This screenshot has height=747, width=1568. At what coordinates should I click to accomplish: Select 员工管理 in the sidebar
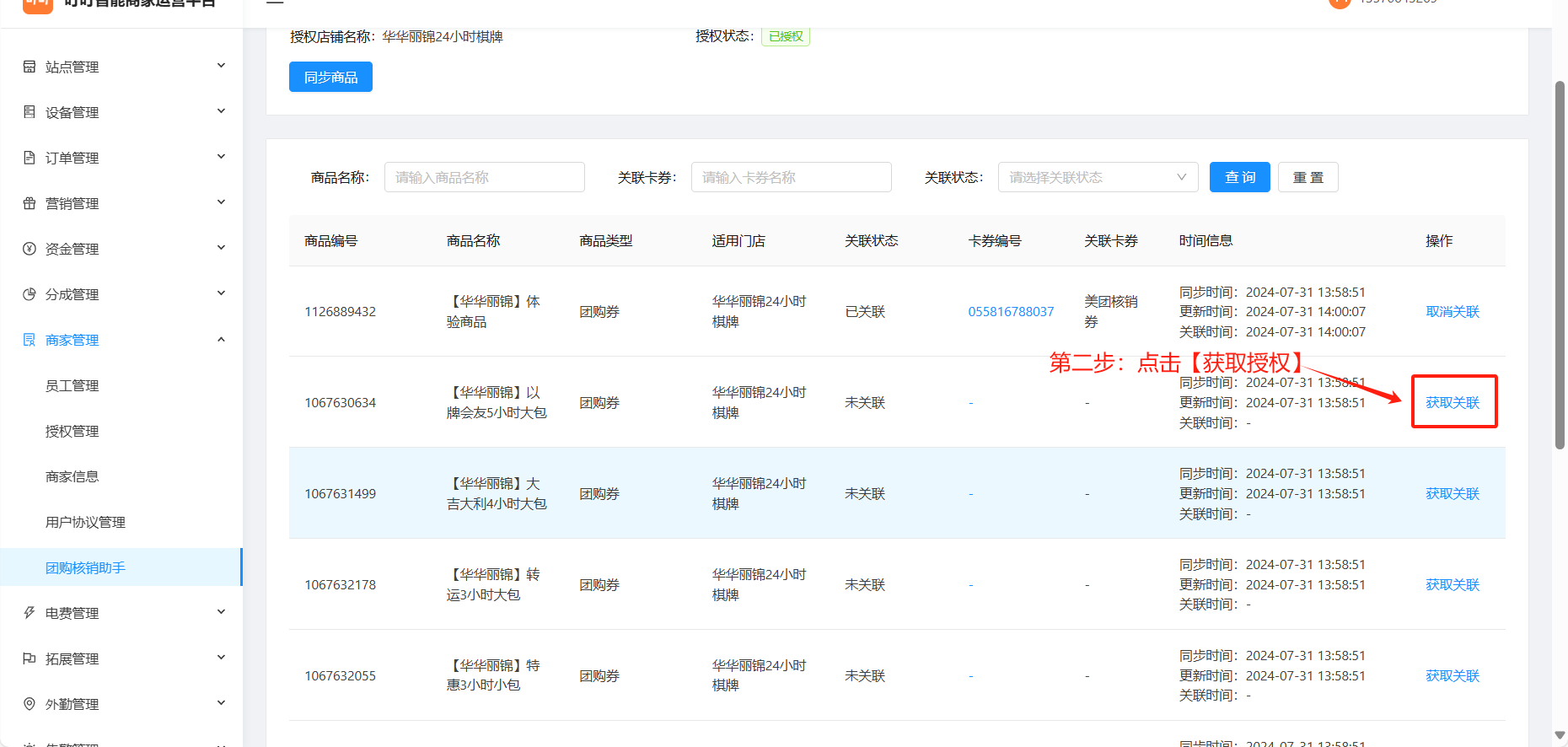pos(72,386)
